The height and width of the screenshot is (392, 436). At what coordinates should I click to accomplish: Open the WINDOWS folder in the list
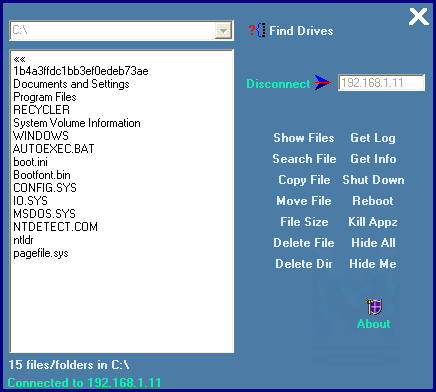[41, 136]
